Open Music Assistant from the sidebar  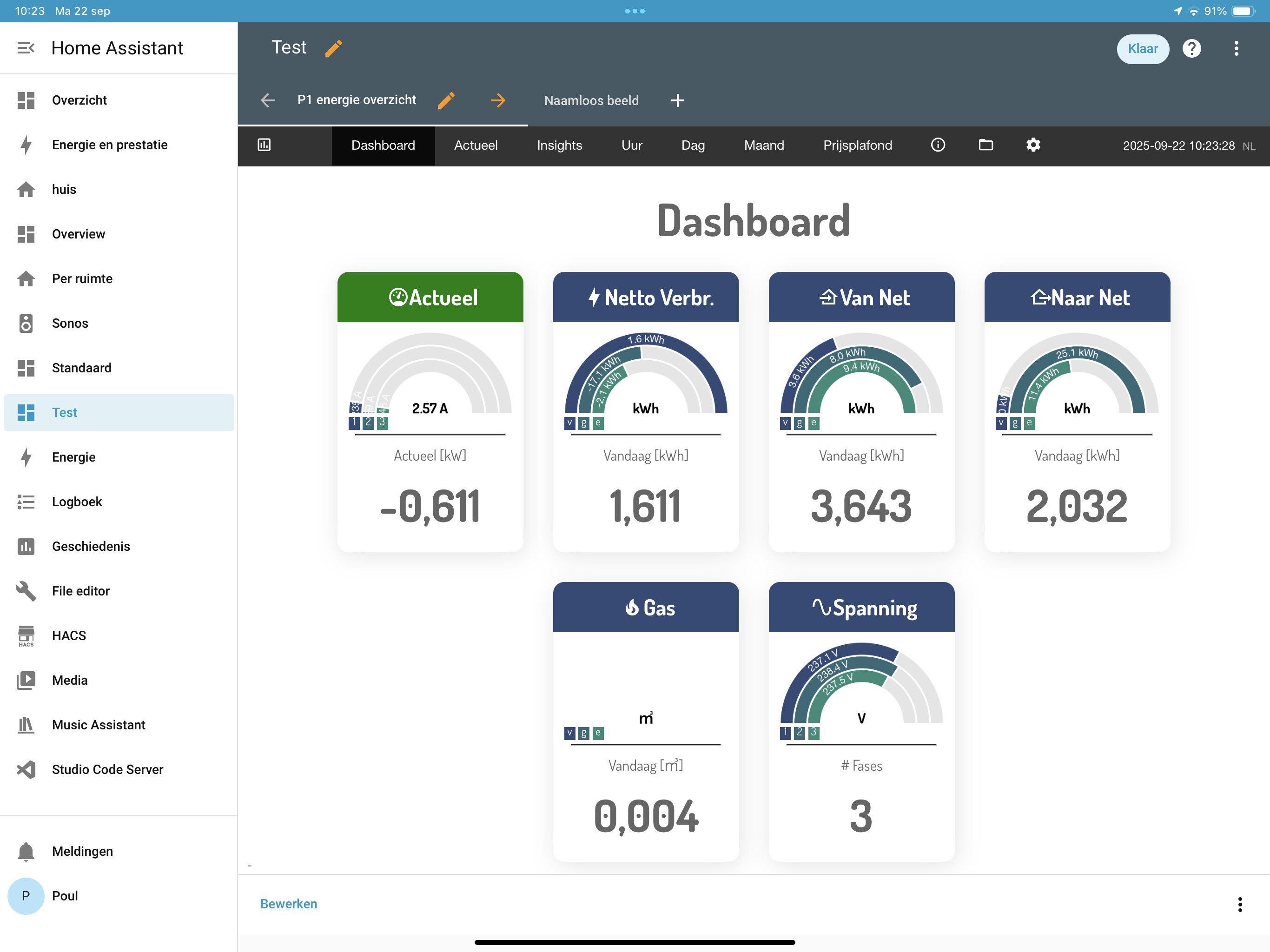(98, 725)
